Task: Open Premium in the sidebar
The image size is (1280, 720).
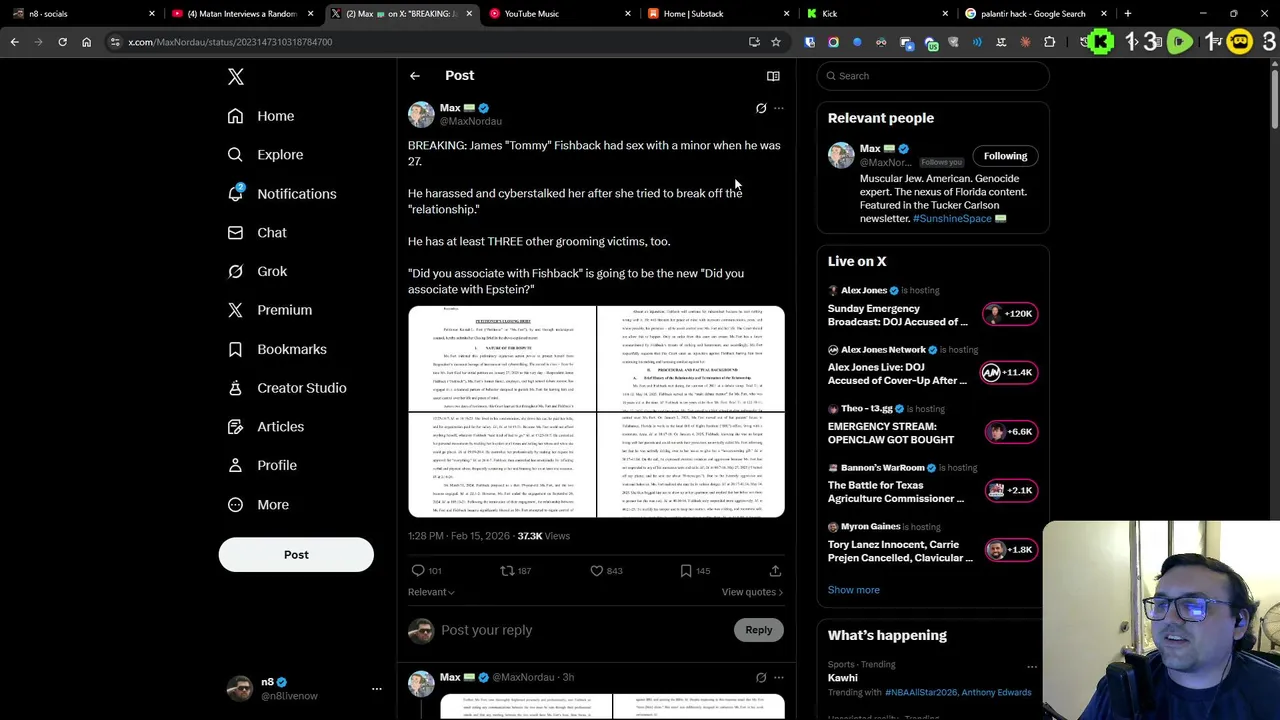Action: tap(270, 310)
